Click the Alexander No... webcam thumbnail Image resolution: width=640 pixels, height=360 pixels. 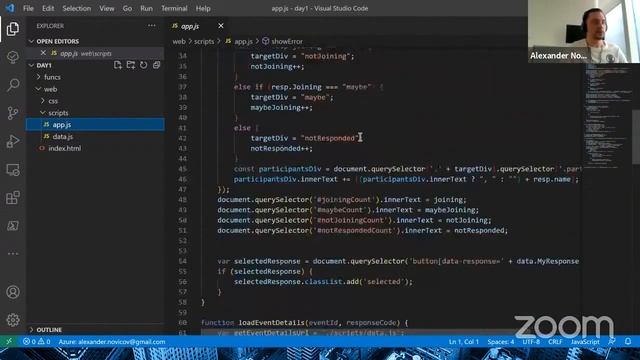[x=584, y=31]
